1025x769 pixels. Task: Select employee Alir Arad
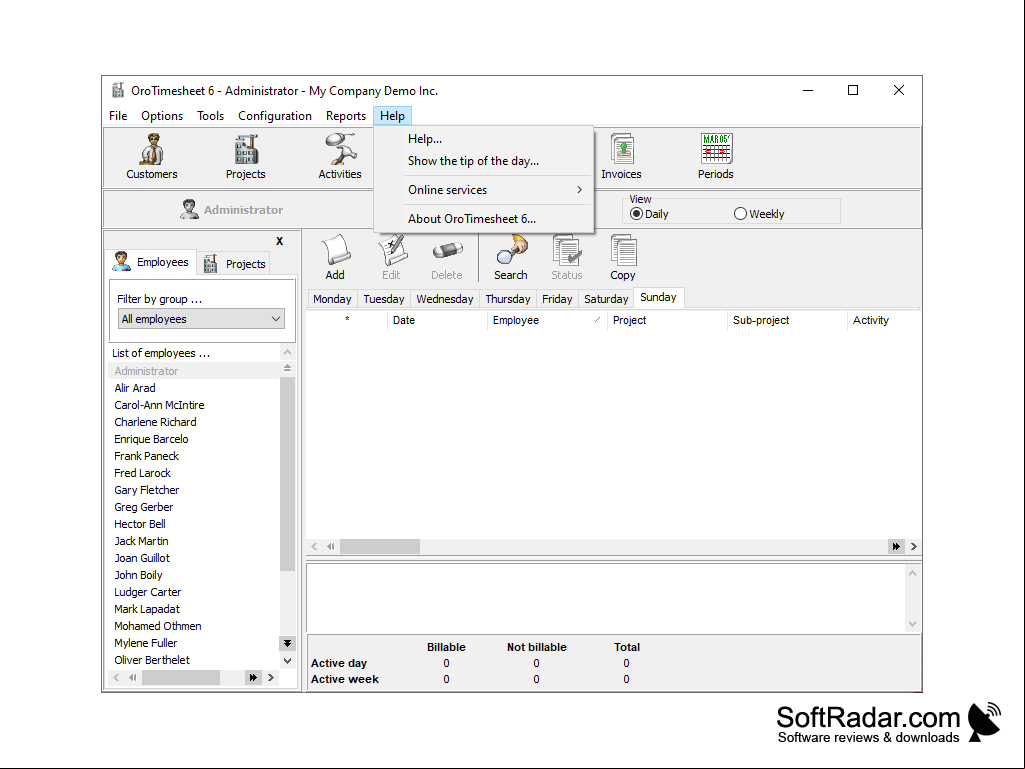[194, 388]
